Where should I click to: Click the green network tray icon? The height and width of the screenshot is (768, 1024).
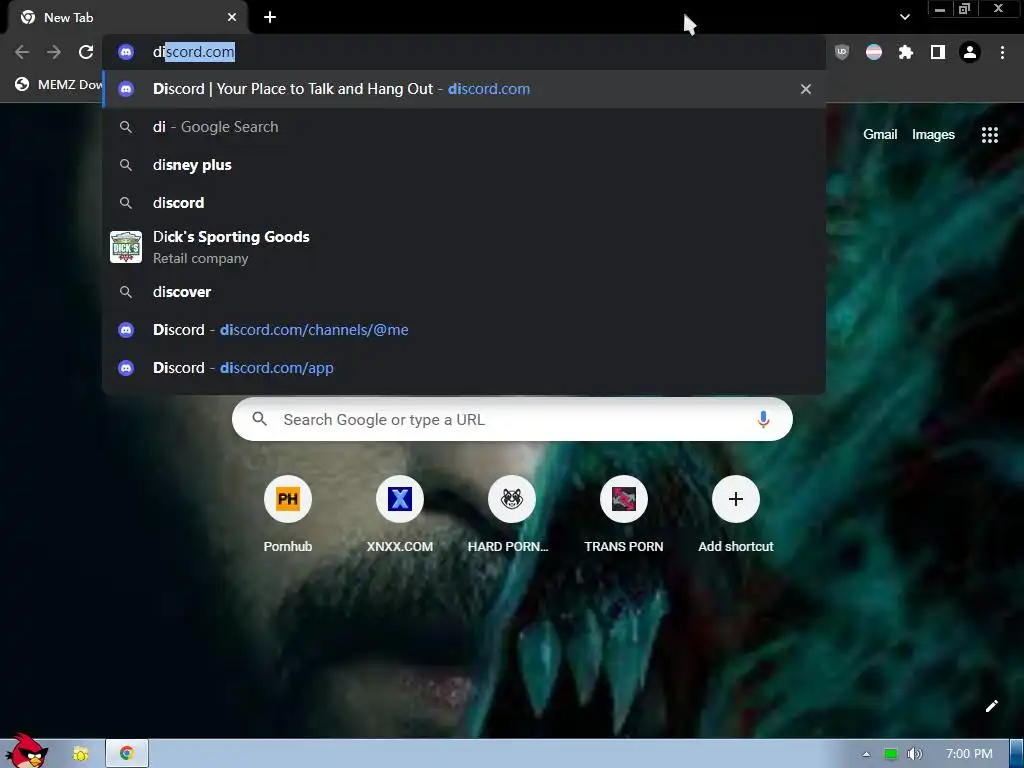tap(891, 754)
